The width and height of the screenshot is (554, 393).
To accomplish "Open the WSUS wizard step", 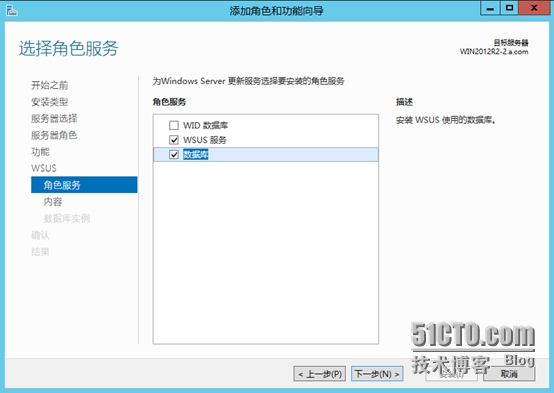I will point(44,168).
